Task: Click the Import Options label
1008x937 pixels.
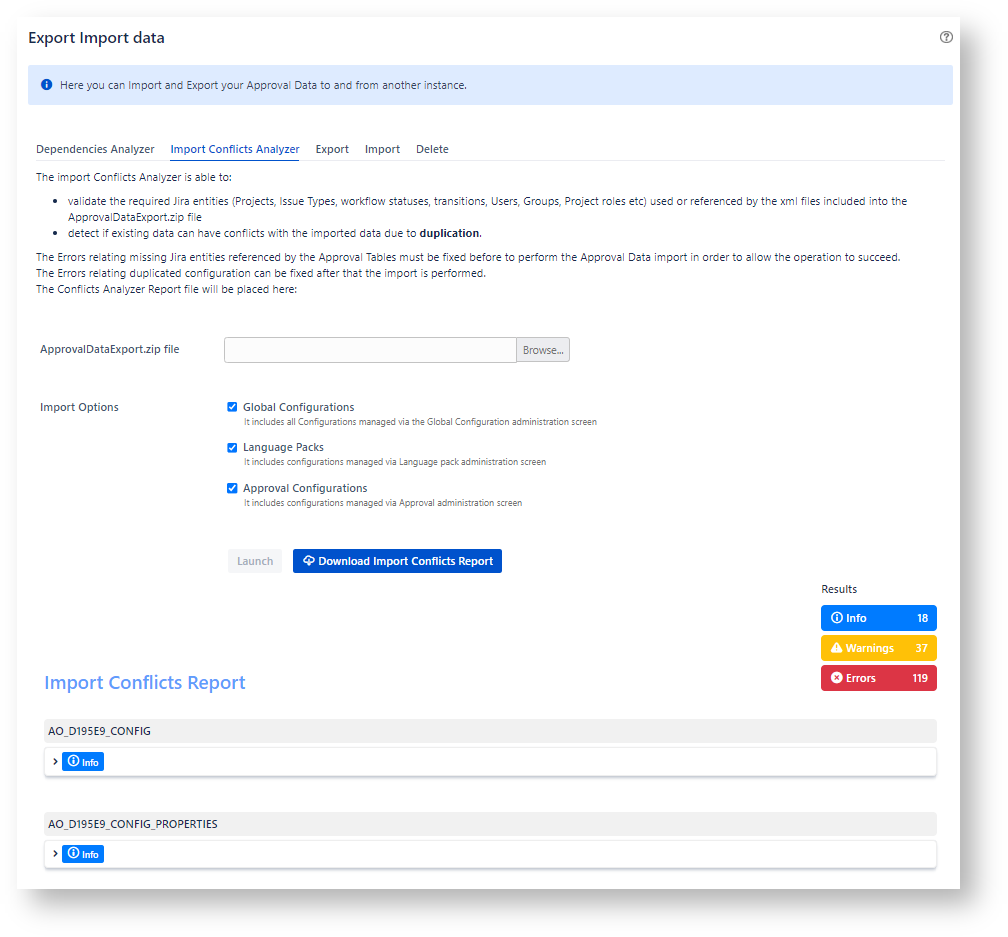Action: [79, 407]
